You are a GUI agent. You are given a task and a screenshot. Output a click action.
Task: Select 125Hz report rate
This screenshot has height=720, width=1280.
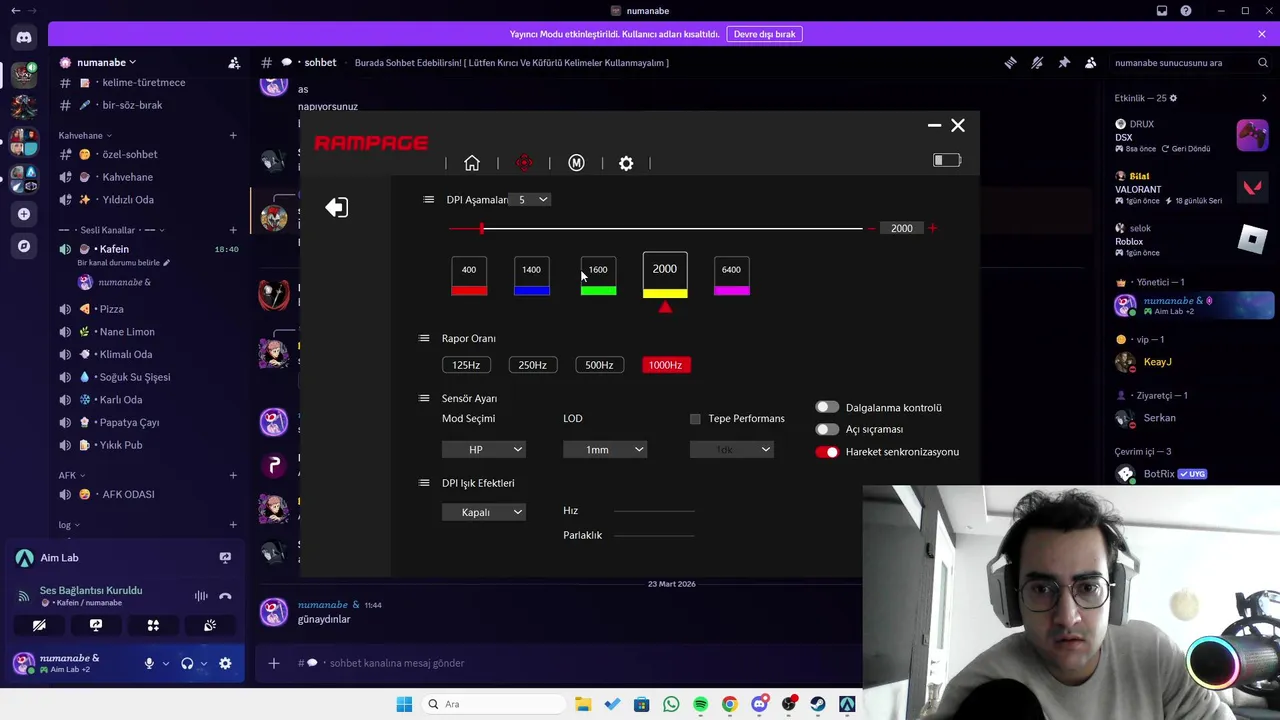(466, 365)
